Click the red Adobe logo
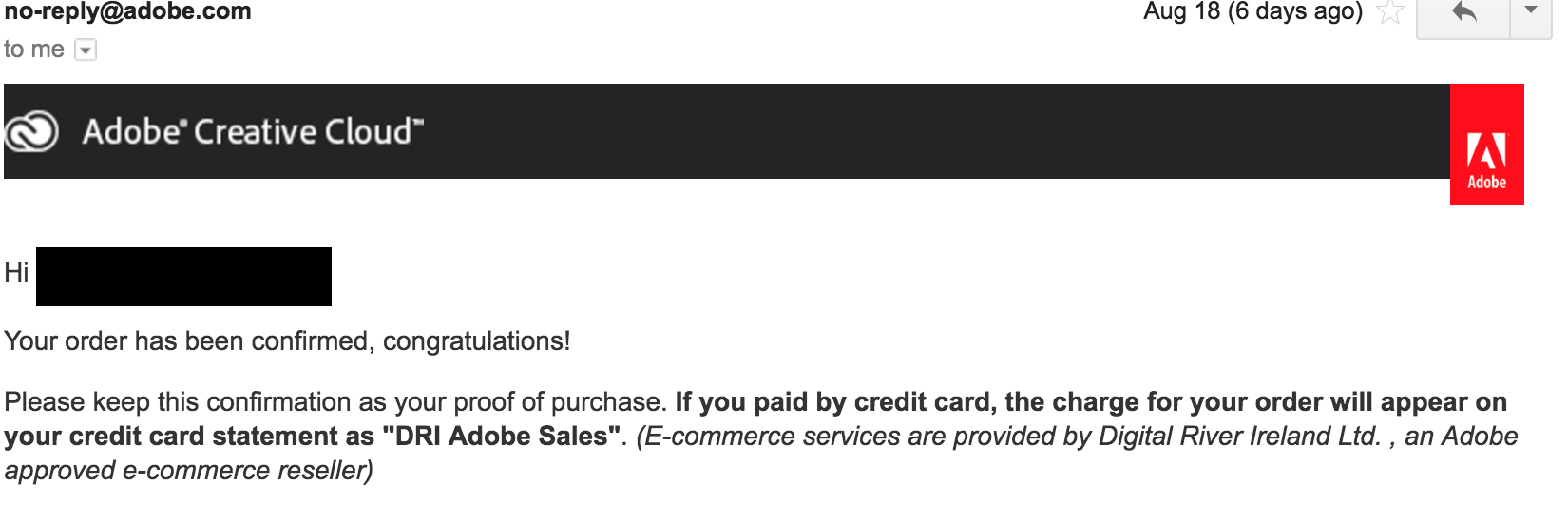This screenshot has height=525, width=1568. click(x=1487, y=145)
